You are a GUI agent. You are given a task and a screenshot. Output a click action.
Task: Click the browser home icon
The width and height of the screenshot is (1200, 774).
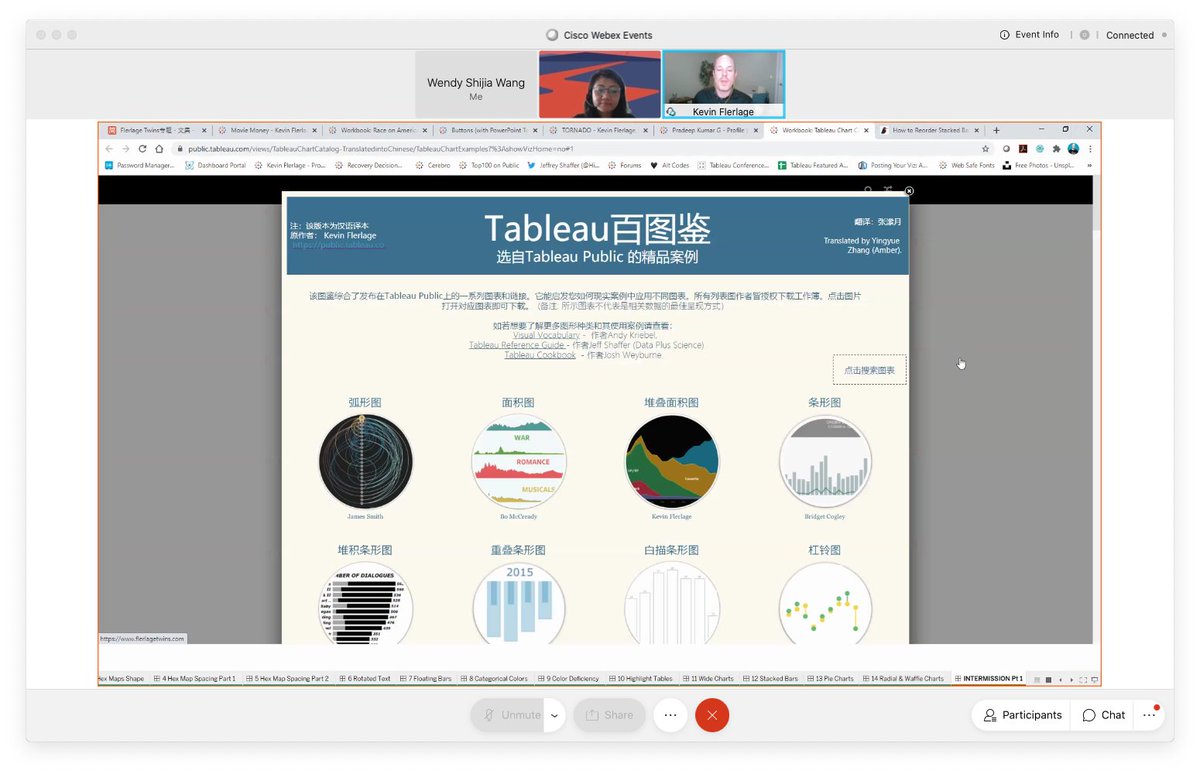click(x=159, y=148)
